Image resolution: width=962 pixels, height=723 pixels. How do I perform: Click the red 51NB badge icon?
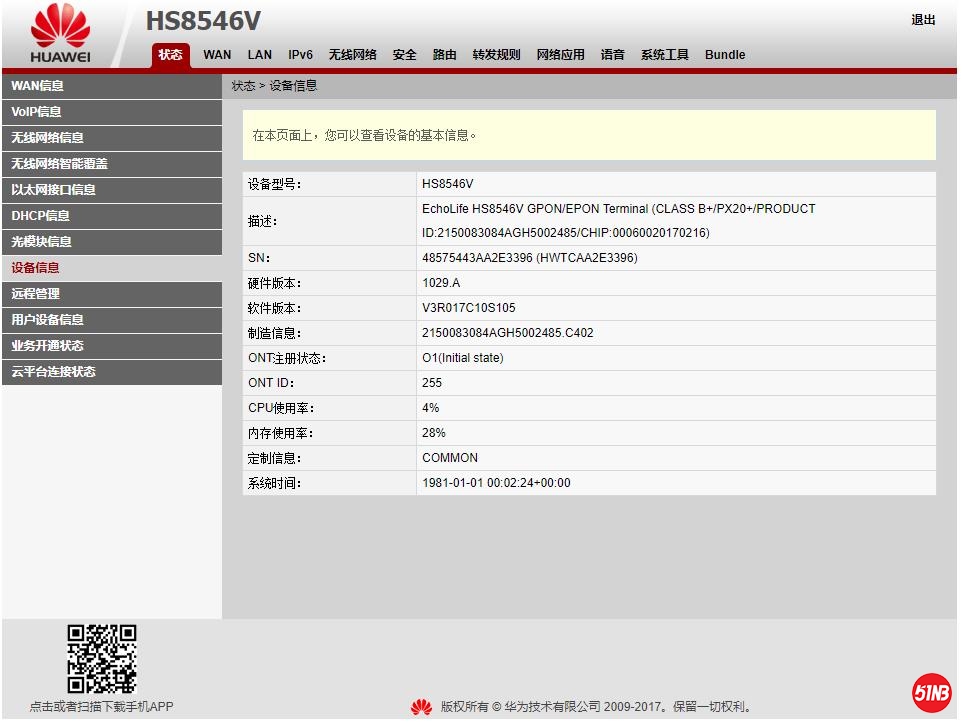[x=930, y=692]
